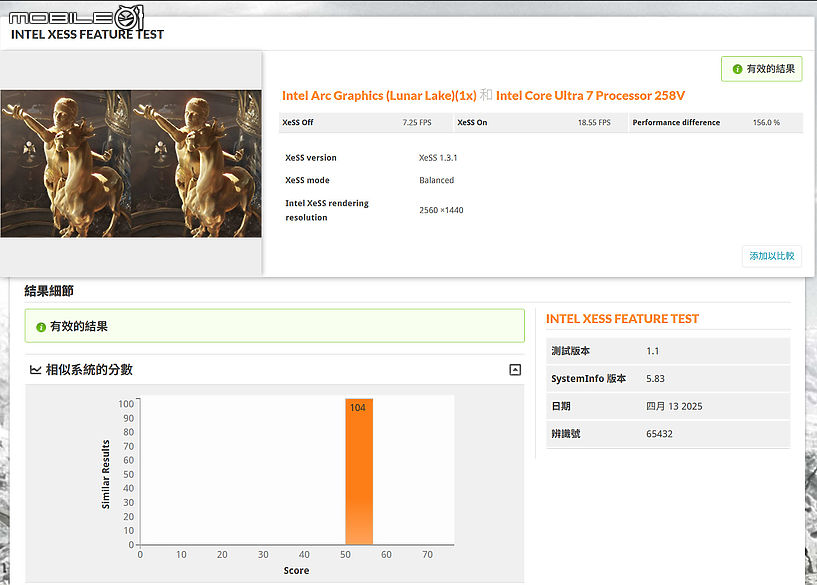The height and width of the screenshot is (585, 817).
Task: Click the 有效的結果 badge in the top right
Action: coord(762,69)
